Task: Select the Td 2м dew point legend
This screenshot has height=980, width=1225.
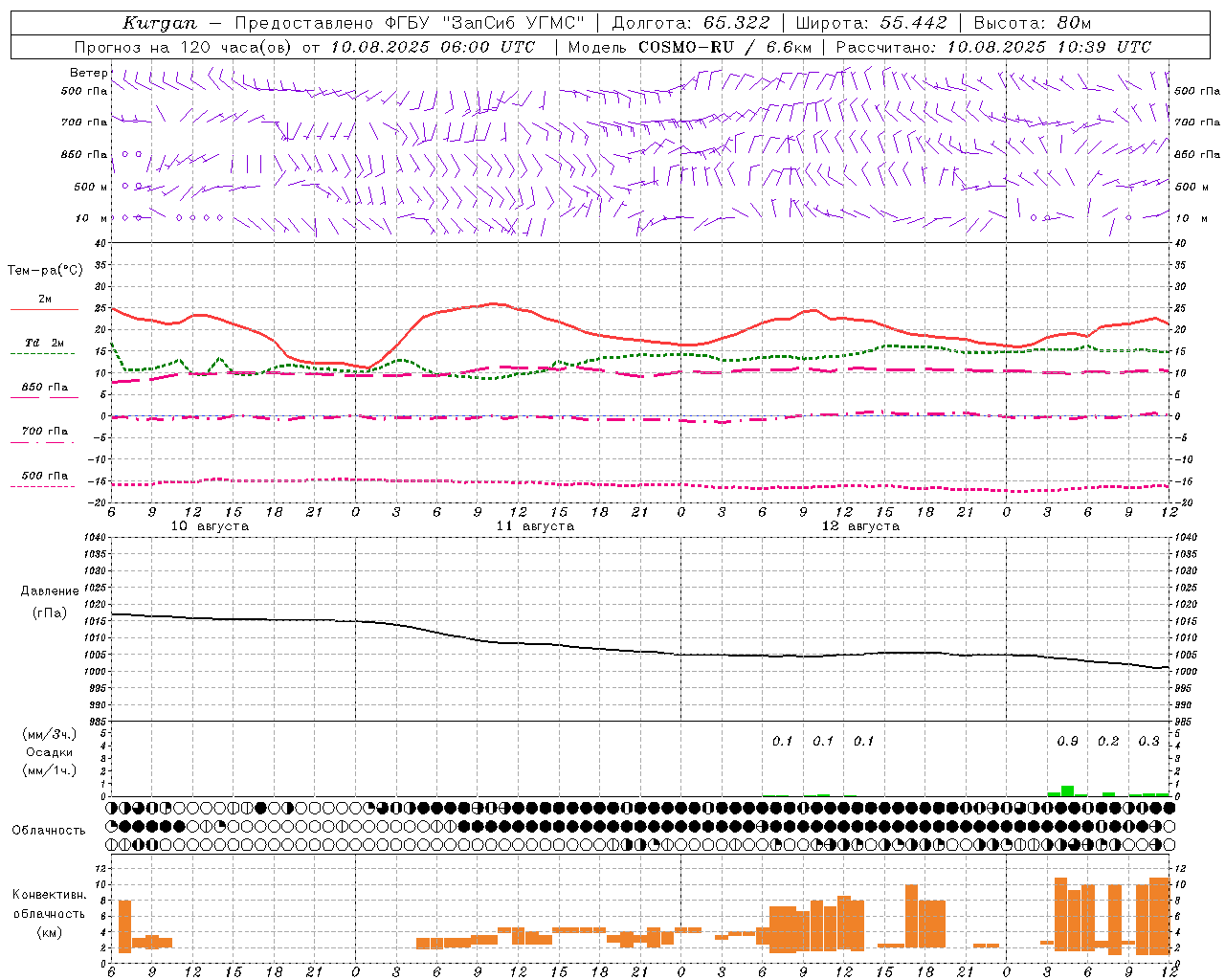Action: [44, 343]
